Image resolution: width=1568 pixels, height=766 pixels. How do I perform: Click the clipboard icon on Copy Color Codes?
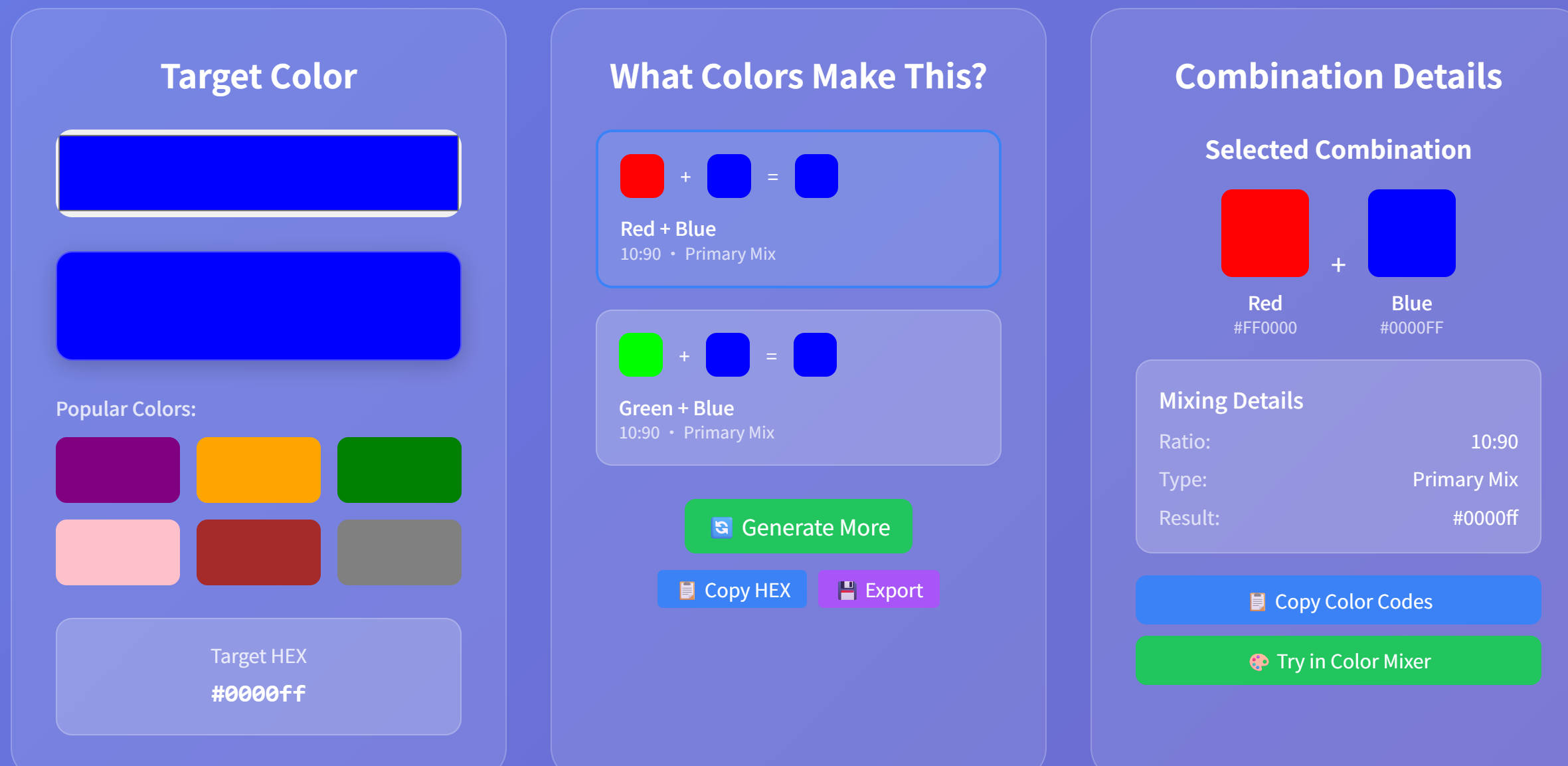point(1257,601)
